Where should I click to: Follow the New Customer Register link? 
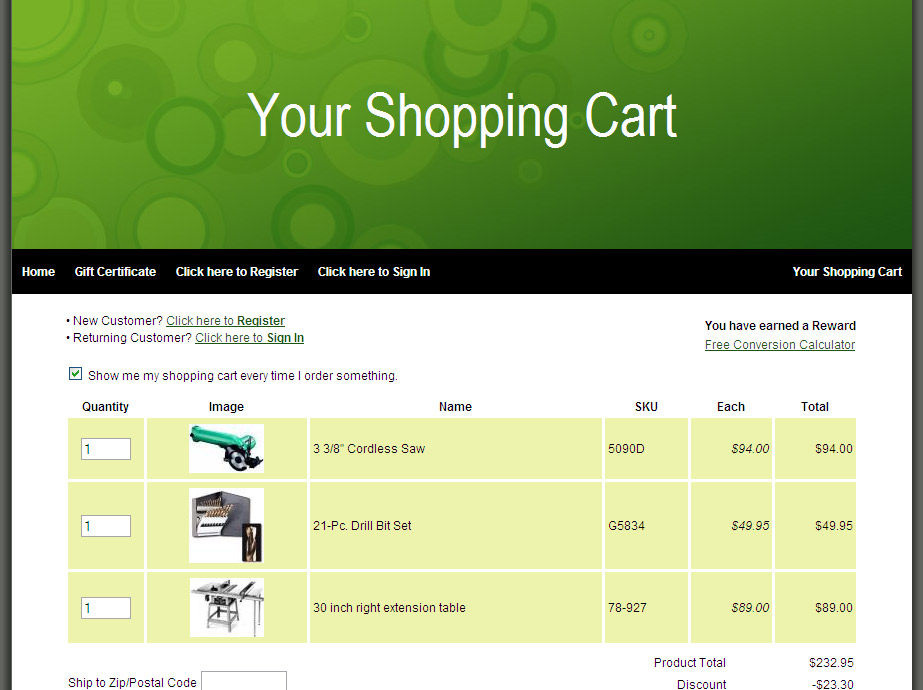[225, 321]
